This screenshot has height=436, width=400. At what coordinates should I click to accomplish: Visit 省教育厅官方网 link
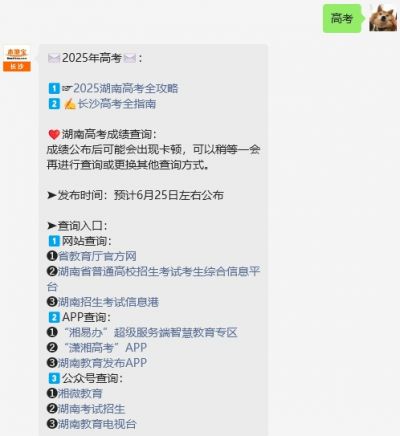pos(97,256)
